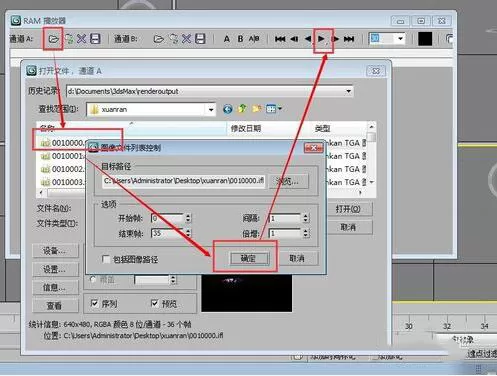
Task: Click the 结束帧 value field
Action: coord(167,233)
